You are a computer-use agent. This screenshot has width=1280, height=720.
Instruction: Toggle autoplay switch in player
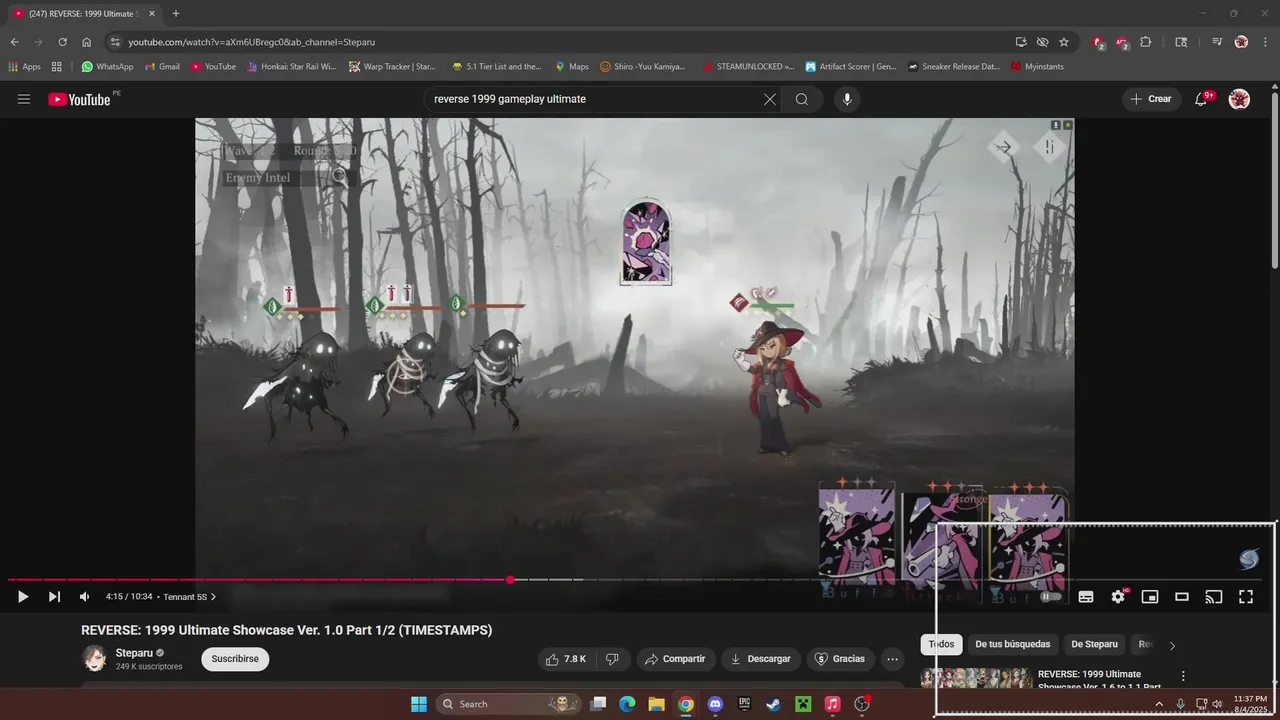(1050, 597)
